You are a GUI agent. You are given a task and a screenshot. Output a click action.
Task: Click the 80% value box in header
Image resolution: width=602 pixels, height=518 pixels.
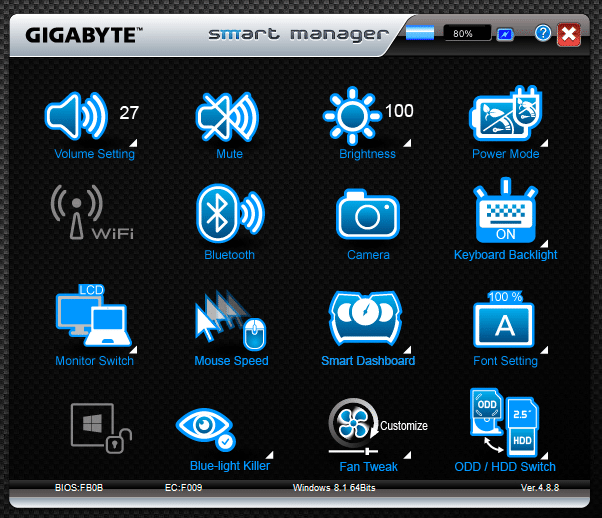pos(467,33)
